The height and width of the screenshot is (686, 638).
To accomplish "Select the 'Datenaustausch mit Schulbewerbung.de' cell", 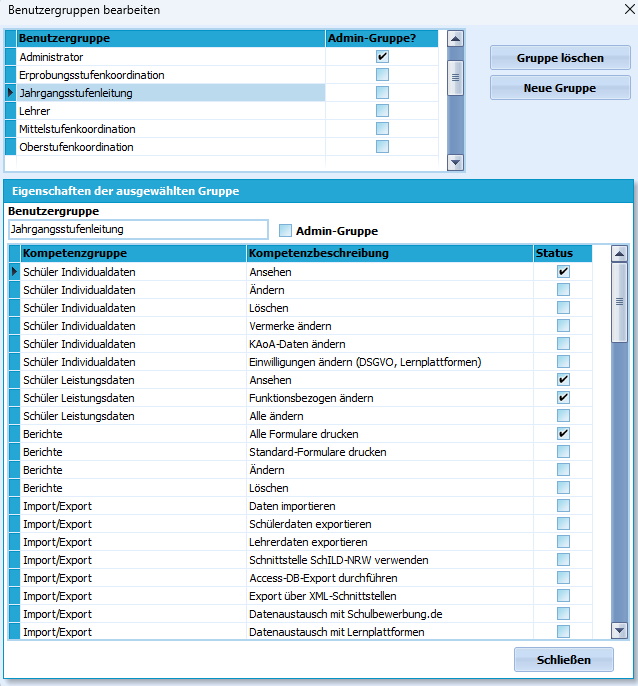I will click(x=390, y=614).
